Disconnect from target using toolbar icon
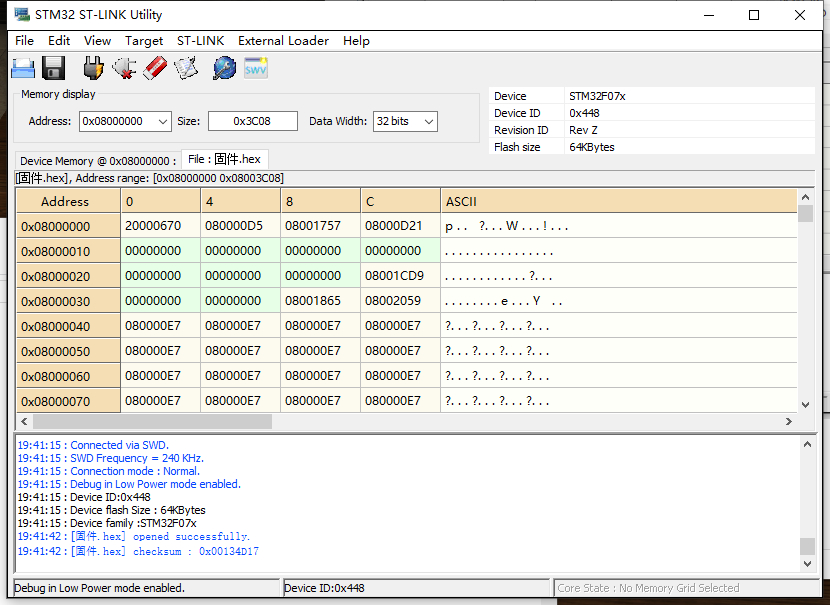830x605 pixels. (124, 68)
